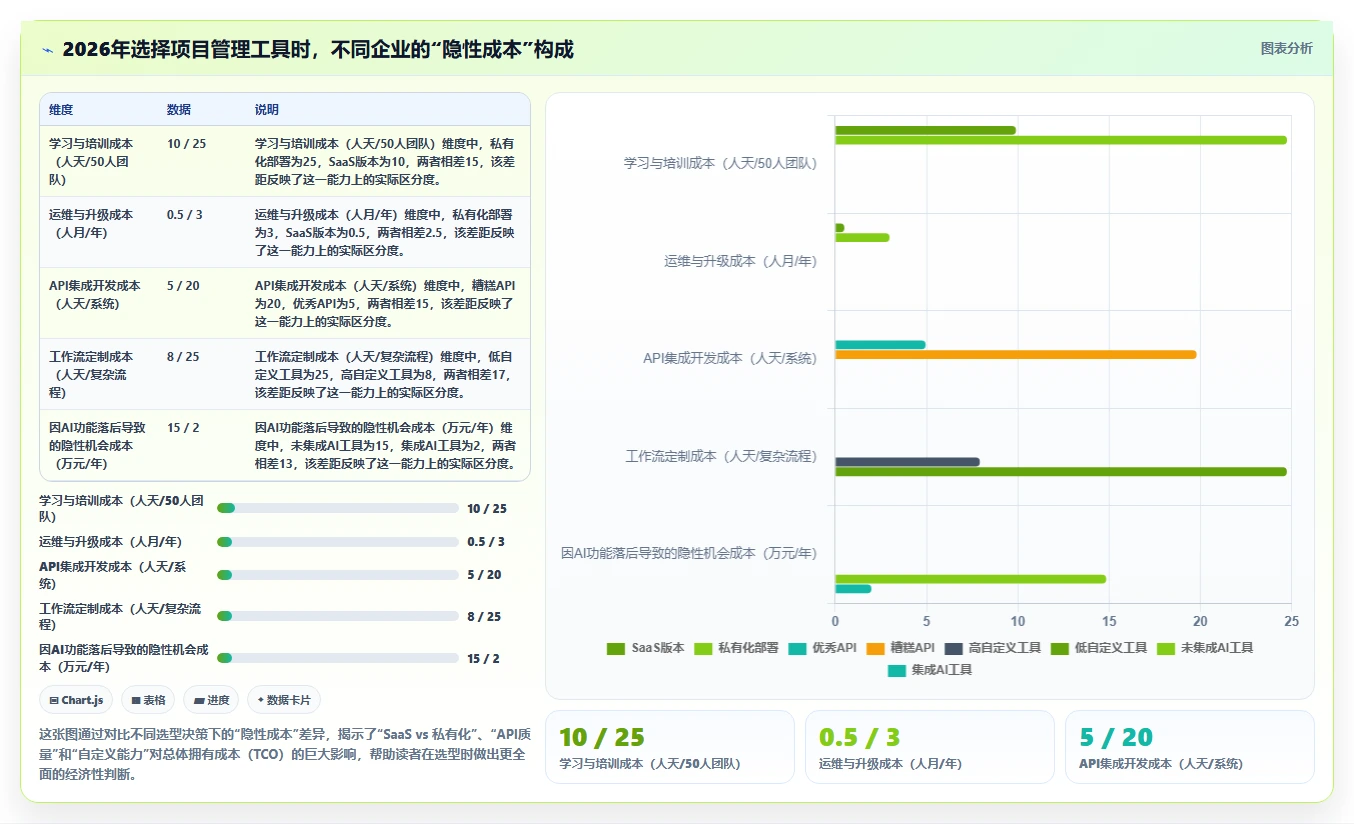
Task: Click the summary paragraph below tags
Action: coord(283,754)
